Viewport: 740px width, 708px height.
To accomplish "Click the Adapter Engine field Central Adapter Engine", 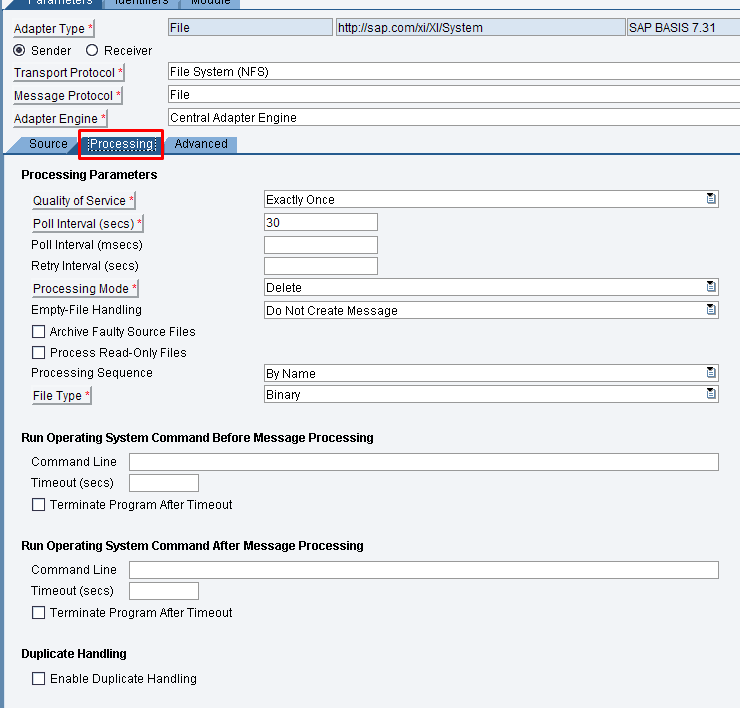I will 454,117.
